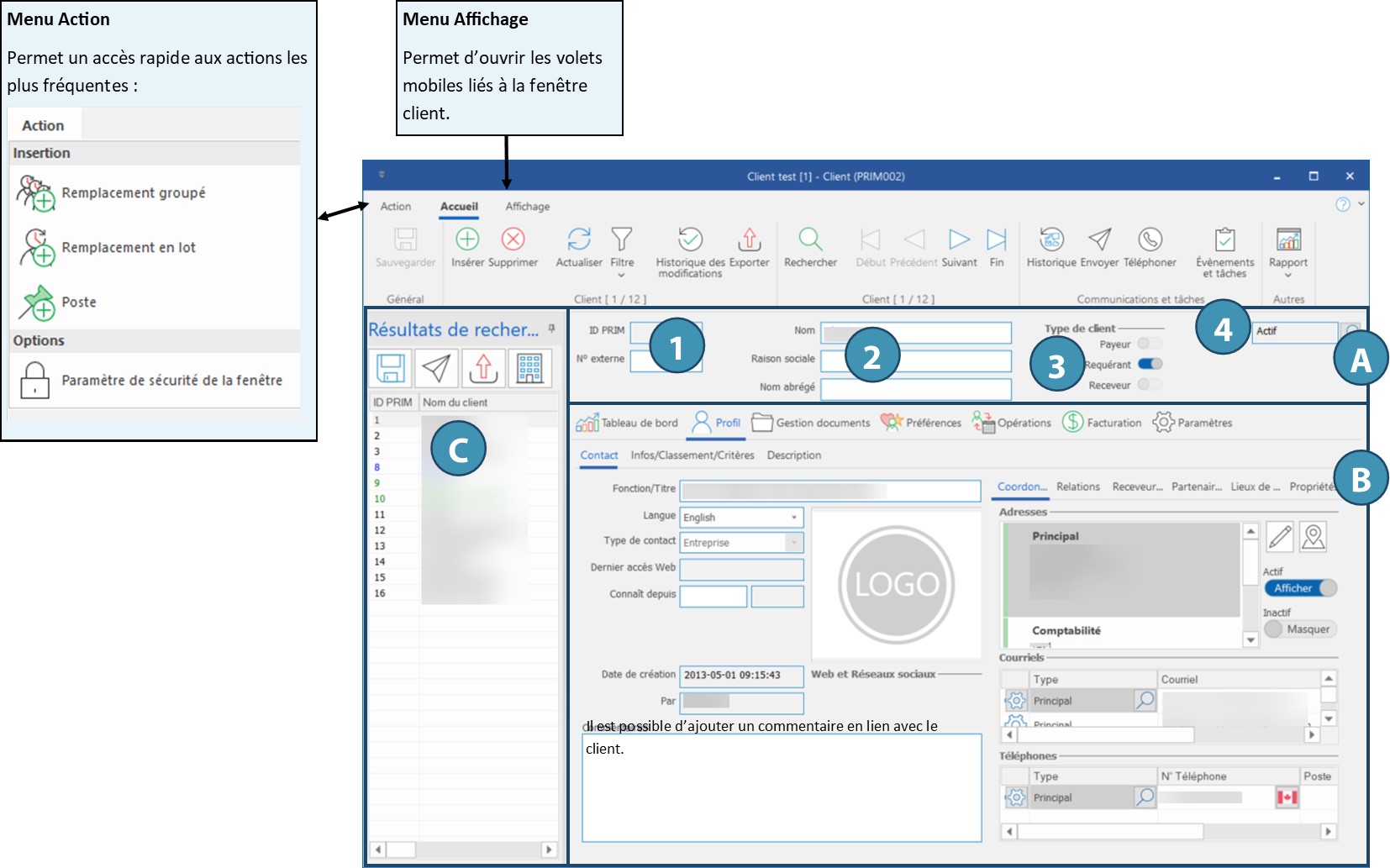Viewport: 1390px width, 868px height.
Task: Click the Insérer icon in the ribbon
Action: 467,239
